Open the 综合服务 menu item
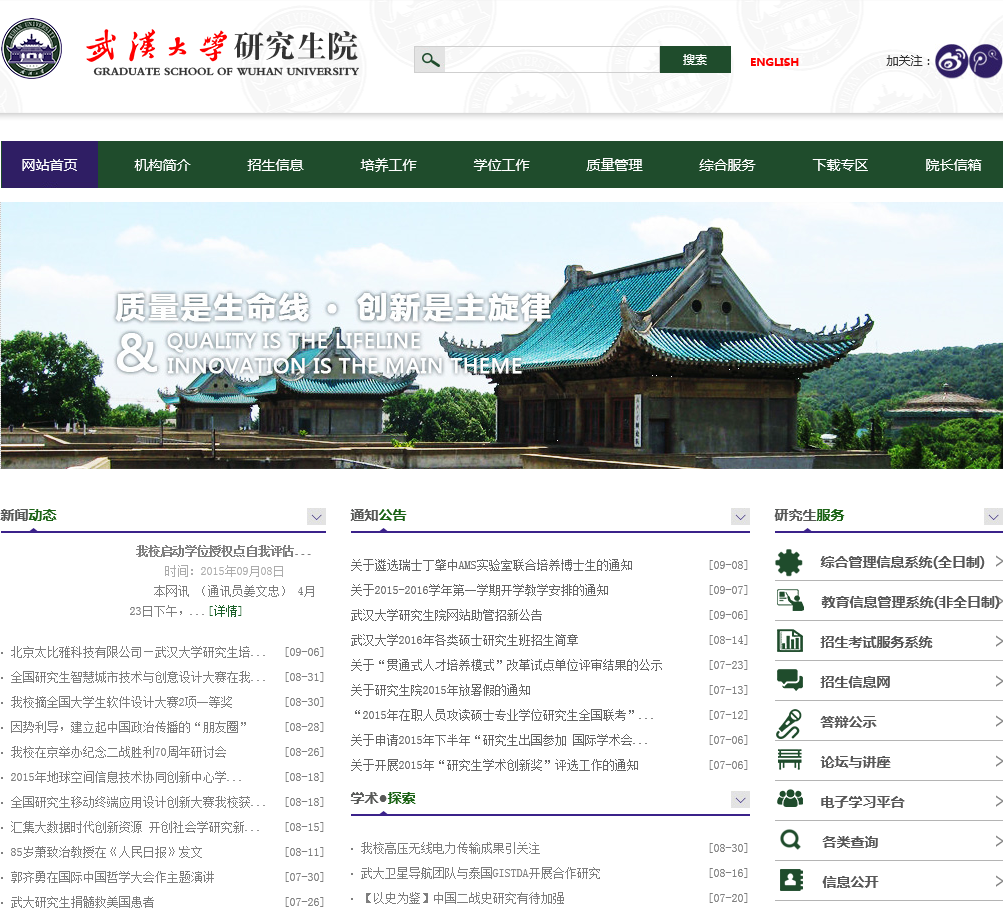The image size is (1003, 912). (x=727, y=165)
